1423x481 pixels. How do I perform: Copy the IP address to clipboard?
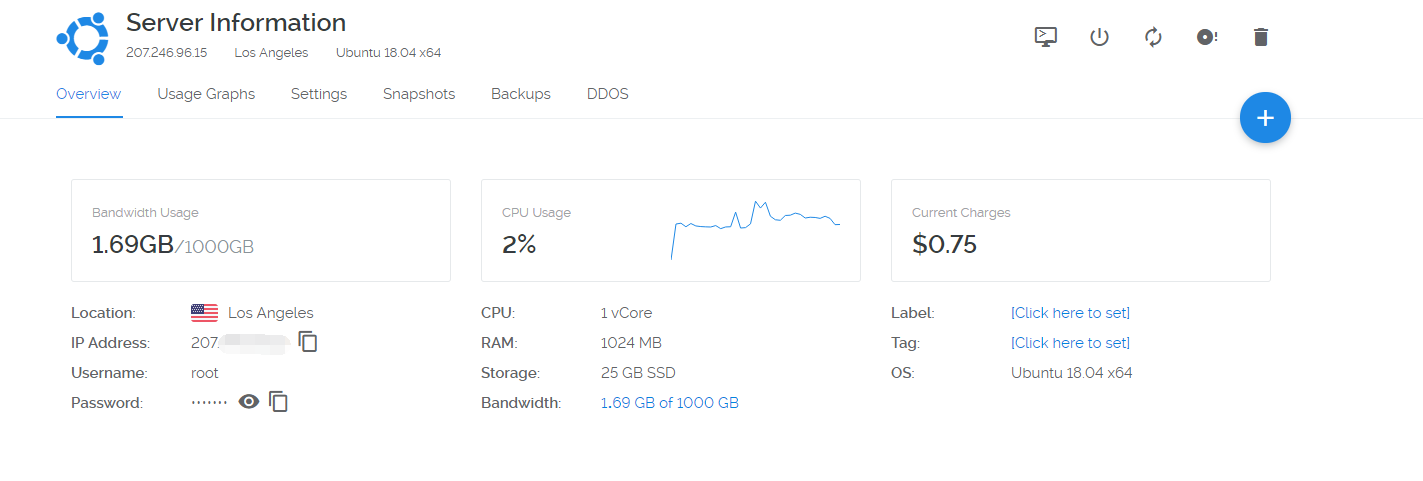(309, 342)
